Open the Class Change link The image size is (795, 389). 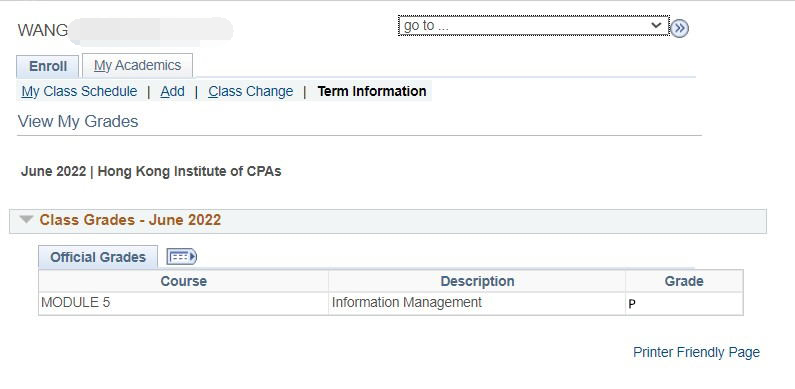click(250, 91)
